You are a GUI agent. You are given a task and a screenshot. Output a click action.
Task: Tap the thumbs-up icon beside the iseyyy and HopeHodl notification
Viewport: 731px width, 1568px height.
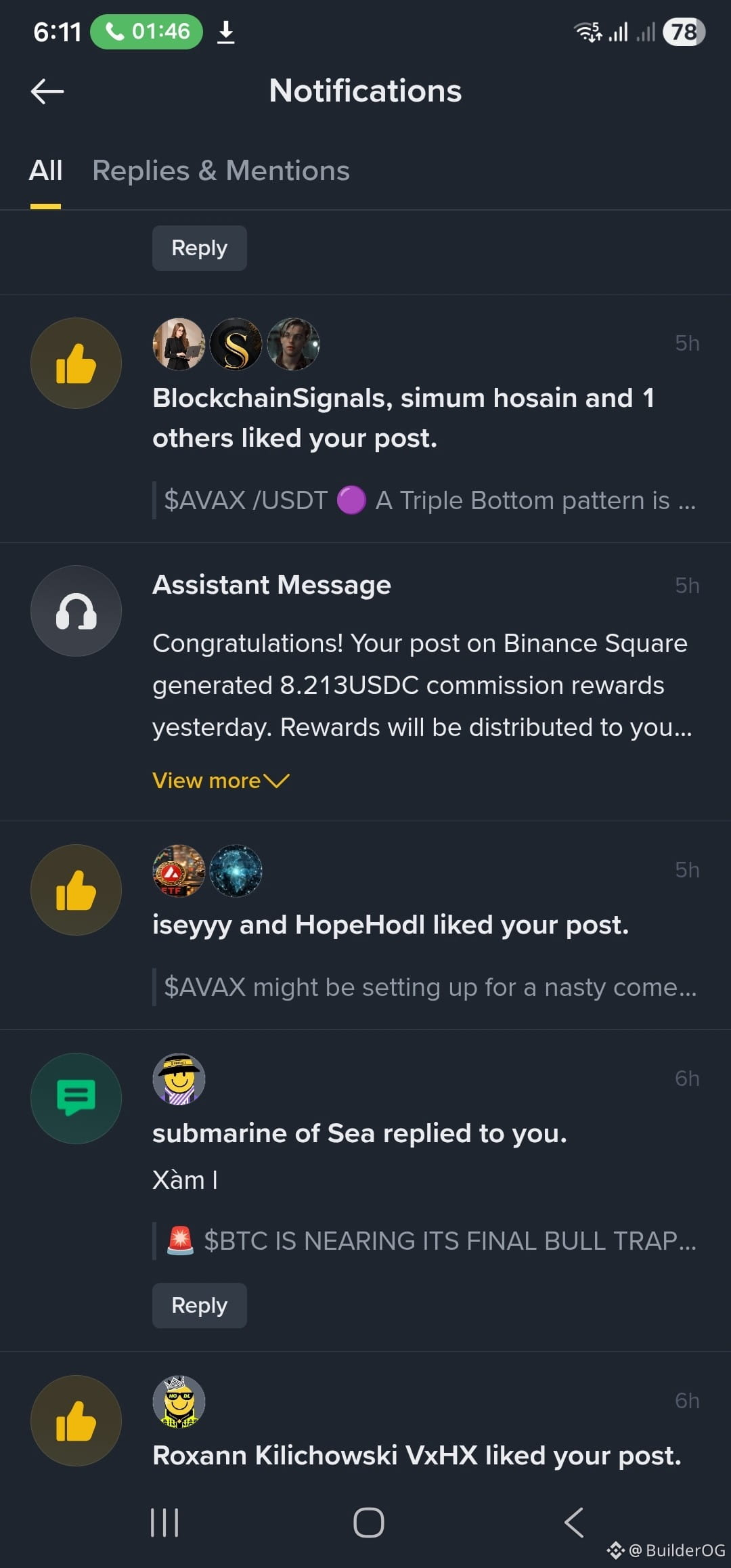coord(76,890)
